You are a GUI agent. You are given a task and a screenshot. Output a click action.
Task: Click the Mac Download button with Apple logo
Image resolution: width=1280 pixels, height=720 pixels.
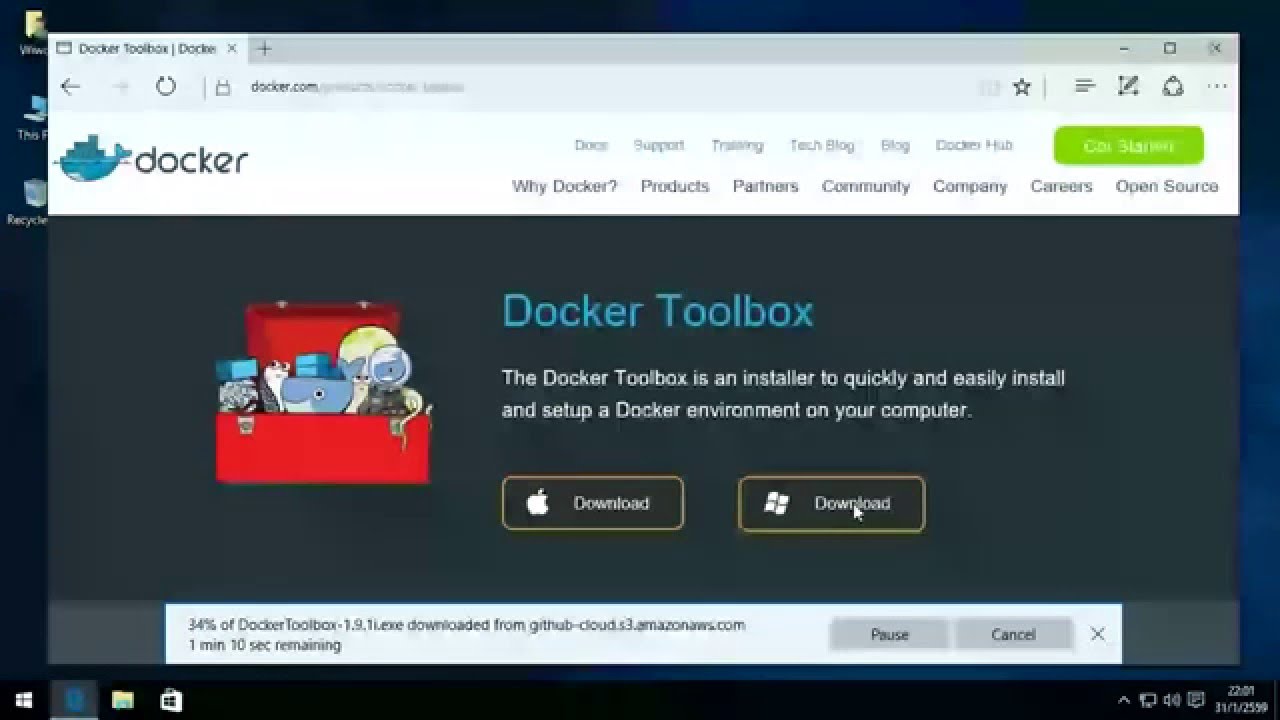click(593, 503)
